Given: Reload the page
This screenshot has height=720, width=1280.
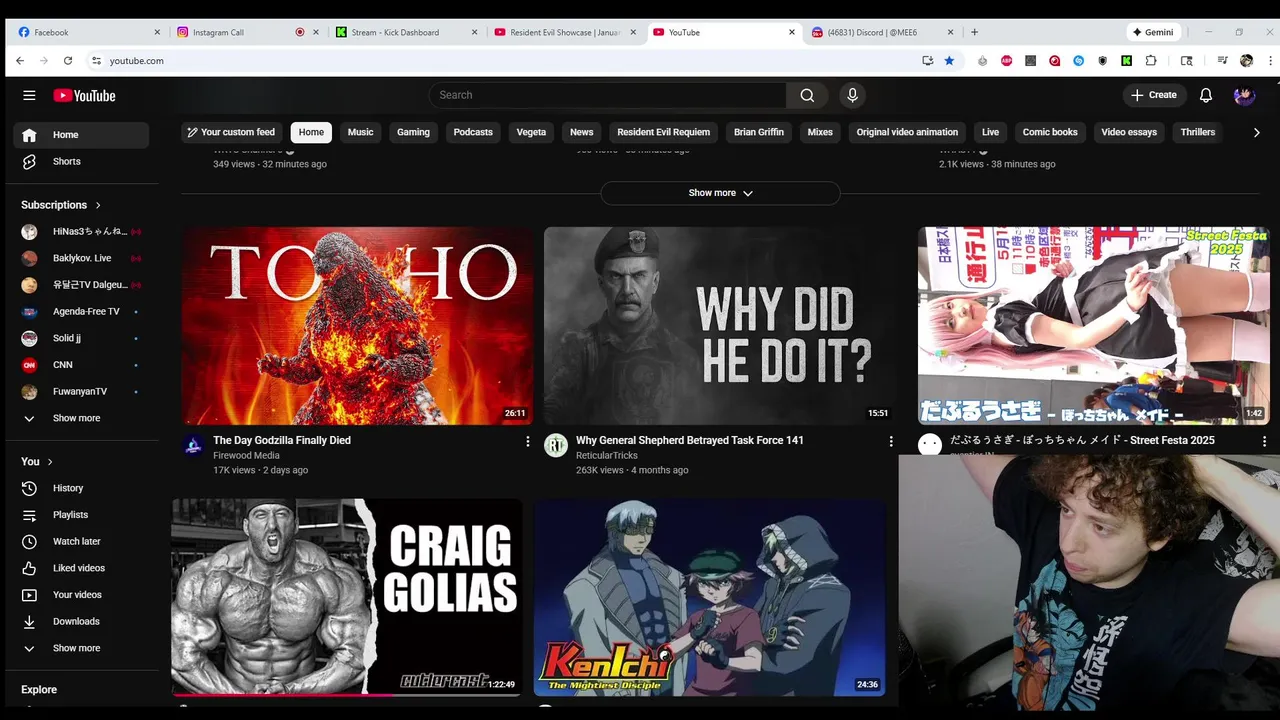Looking at the screenshot, I should [68, 61].
